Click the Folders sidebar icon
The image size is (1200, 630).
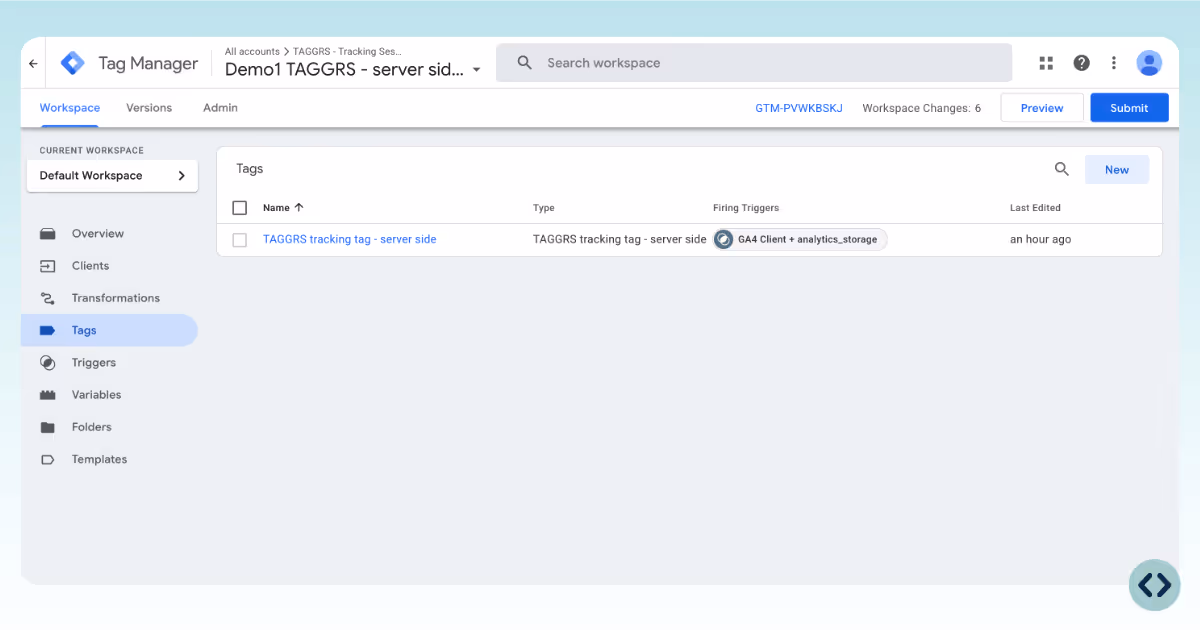click(47, 427)
